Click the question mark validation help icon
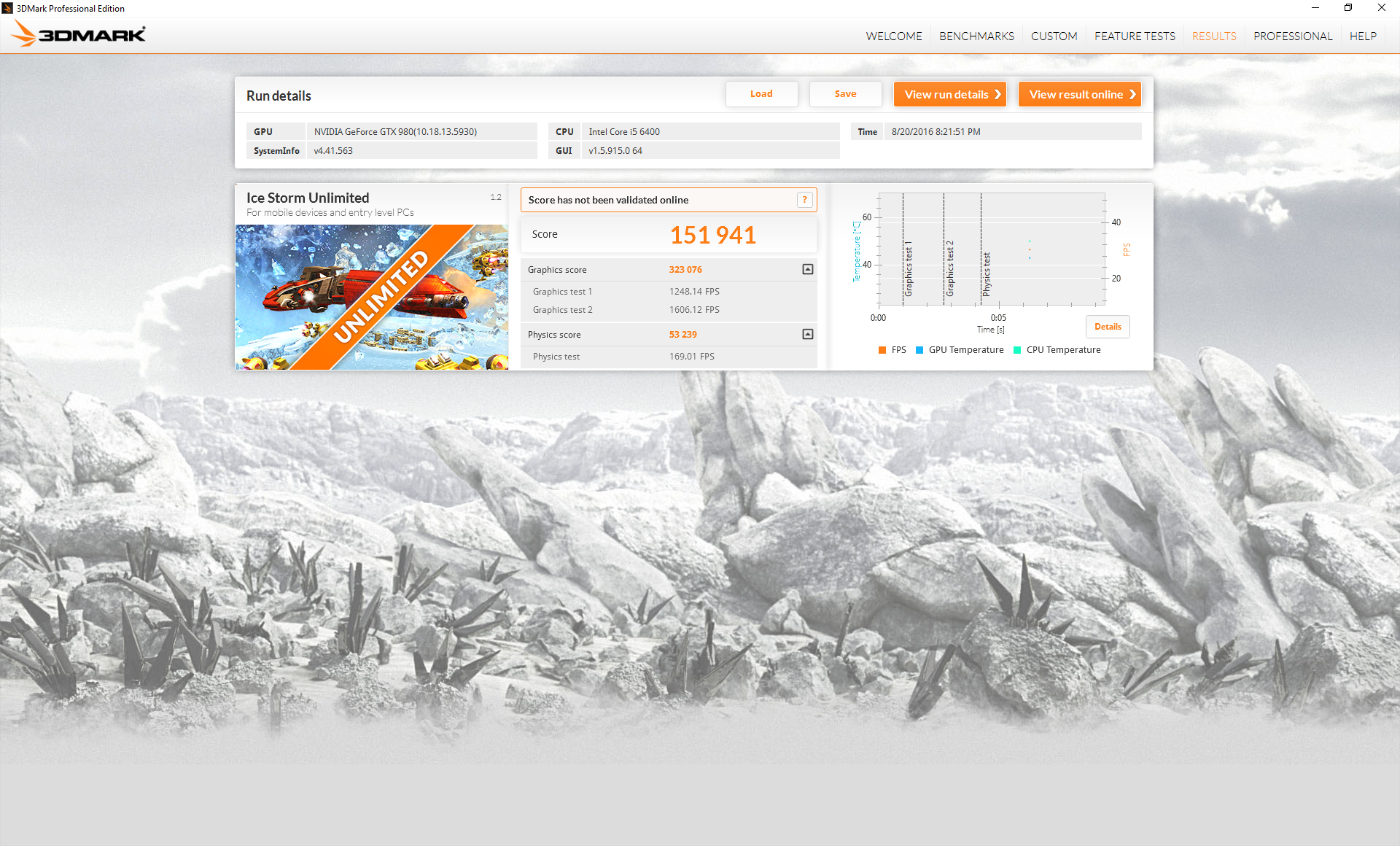Screen dimensions: 1400x846 tap(804, 200)
